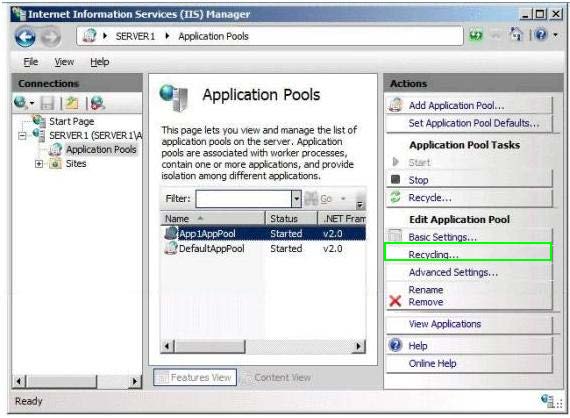The image size is (570, 418).
Task: Click the red X Remove icon
Action: pyautogui.click(x=395, y=301)
